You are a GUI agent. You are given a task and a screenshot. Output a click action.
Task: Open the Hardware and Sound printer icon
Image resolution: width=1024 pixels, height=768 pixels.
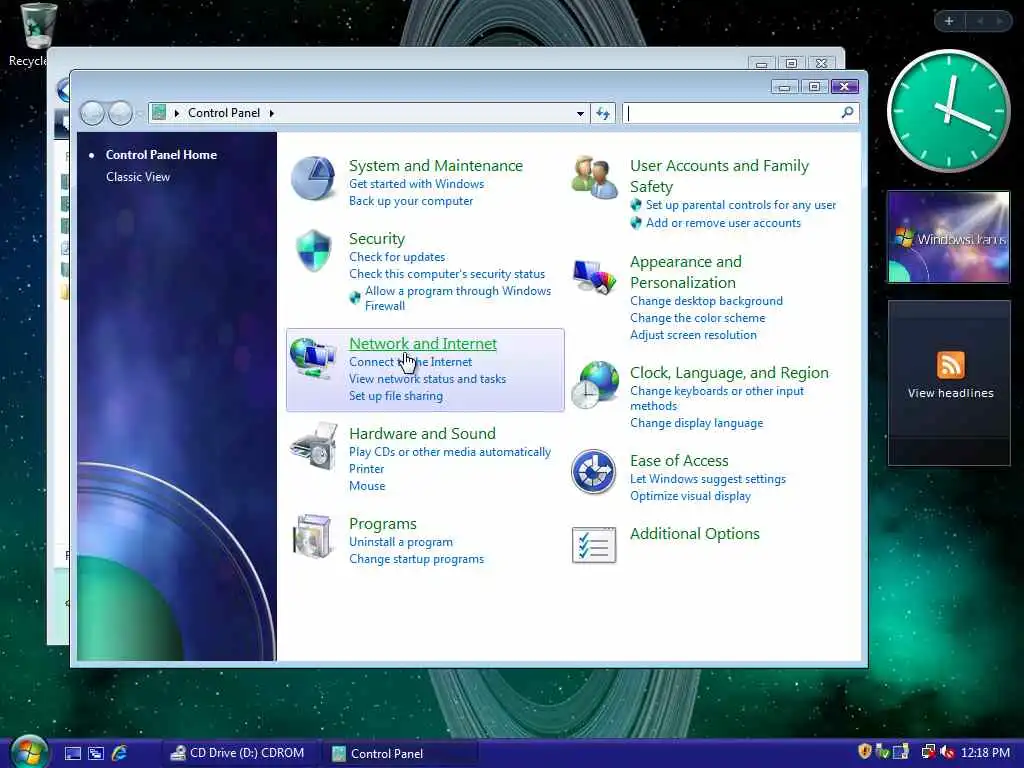[x=314, y=446]
